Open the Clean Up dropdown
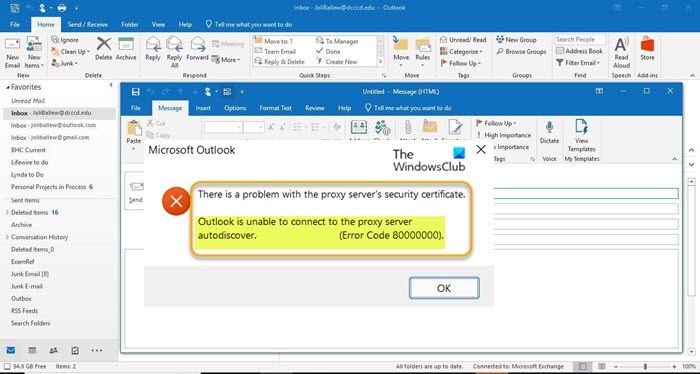This screenshot has height=374, width=700. pyautogui.click(x=71, y=51)
